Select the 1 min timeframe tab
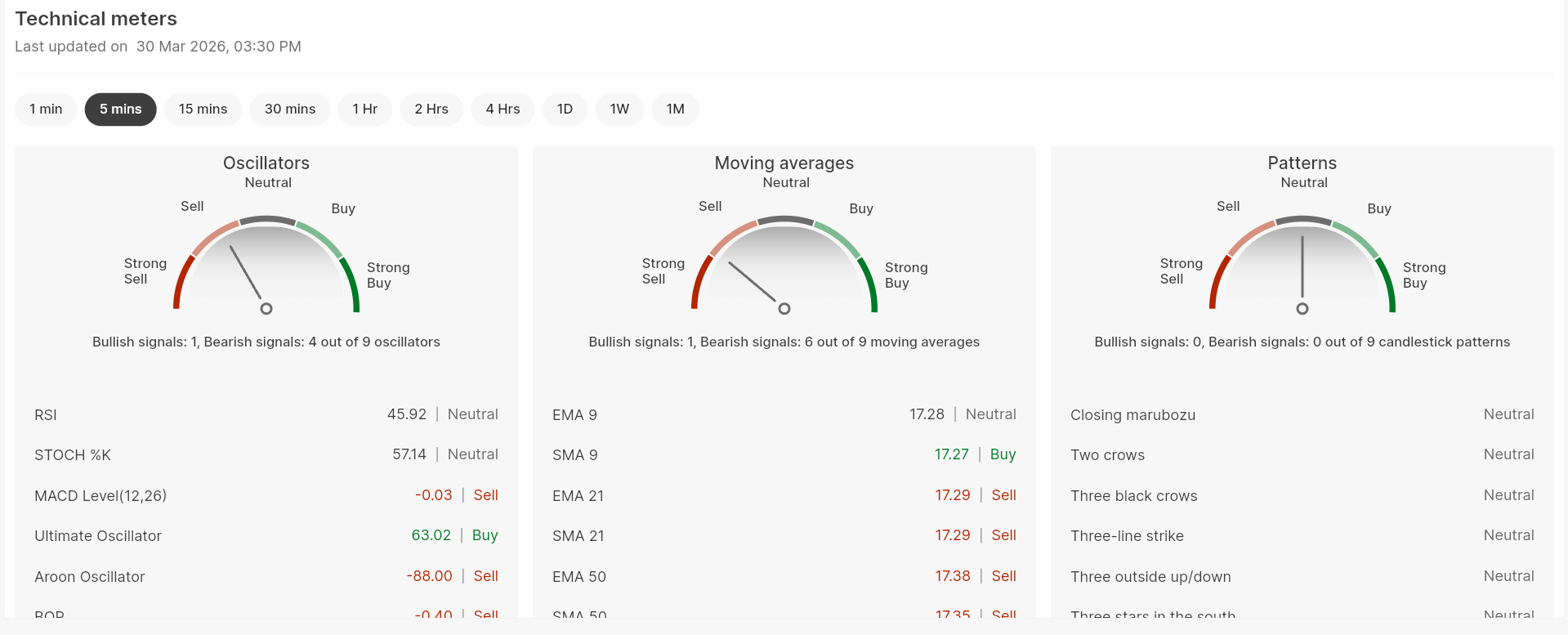Viewport: 1568px width, 635px height. pos(46,109)
